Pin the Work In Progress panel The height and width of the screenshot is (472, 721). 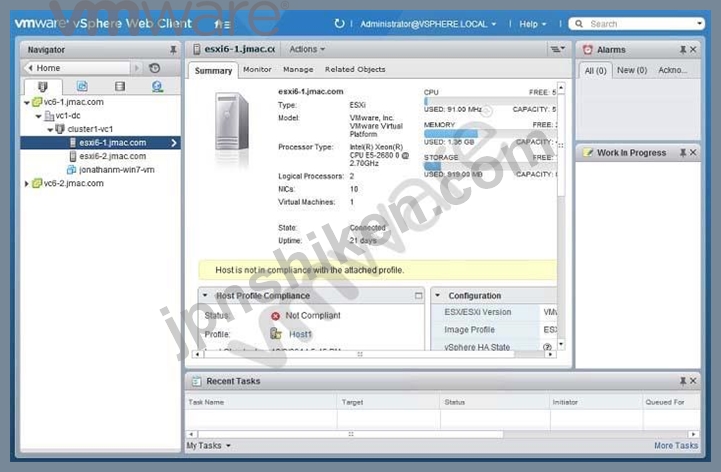pyautogui.click(x=683, y=153)
